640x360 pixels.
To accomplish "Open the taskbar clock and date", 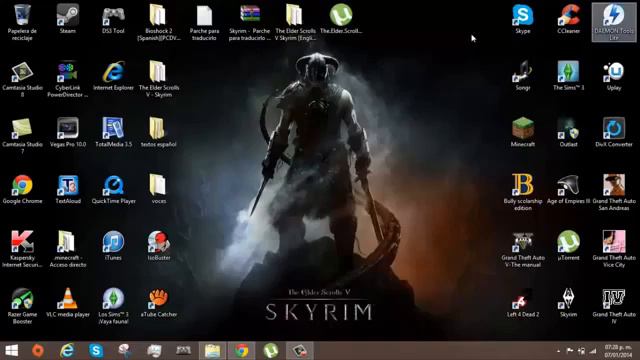I will [x=618, y=351].
